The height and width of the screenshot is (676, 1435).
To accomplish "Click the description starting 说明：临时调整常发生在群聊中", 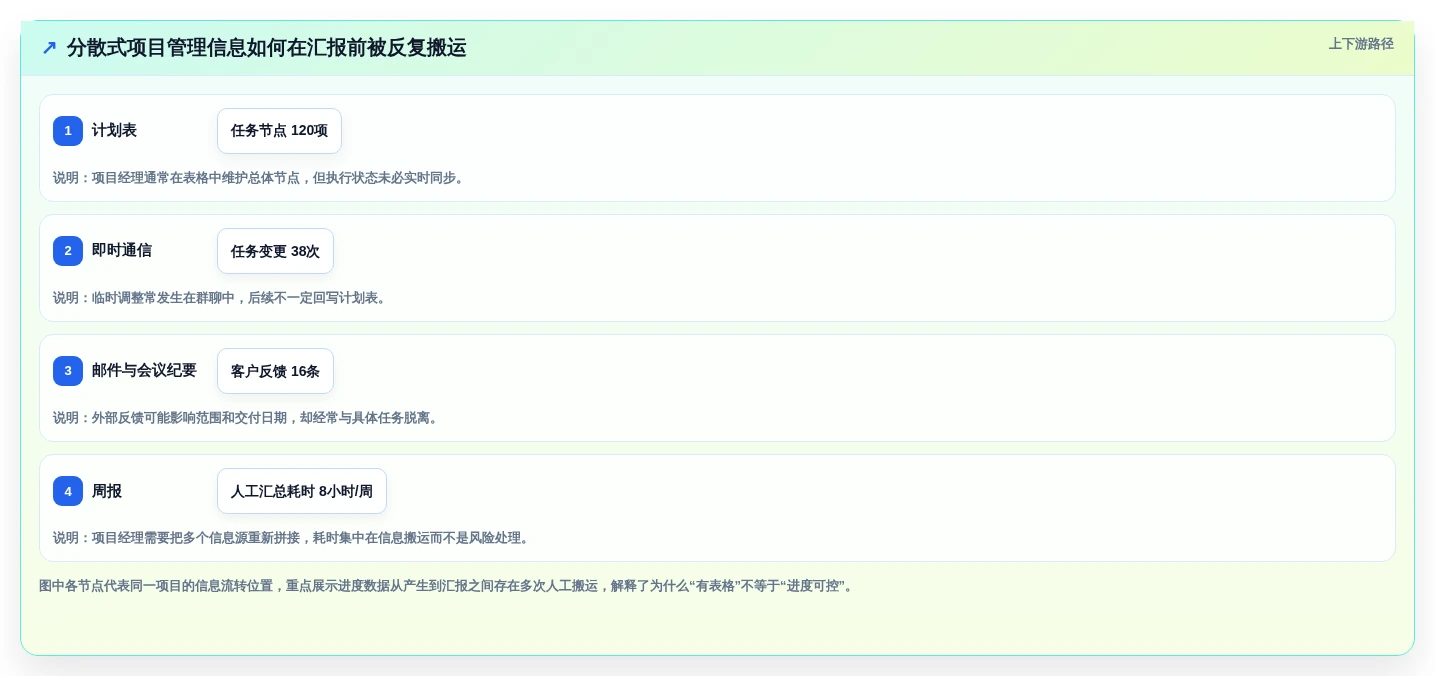I will (222, 298).
